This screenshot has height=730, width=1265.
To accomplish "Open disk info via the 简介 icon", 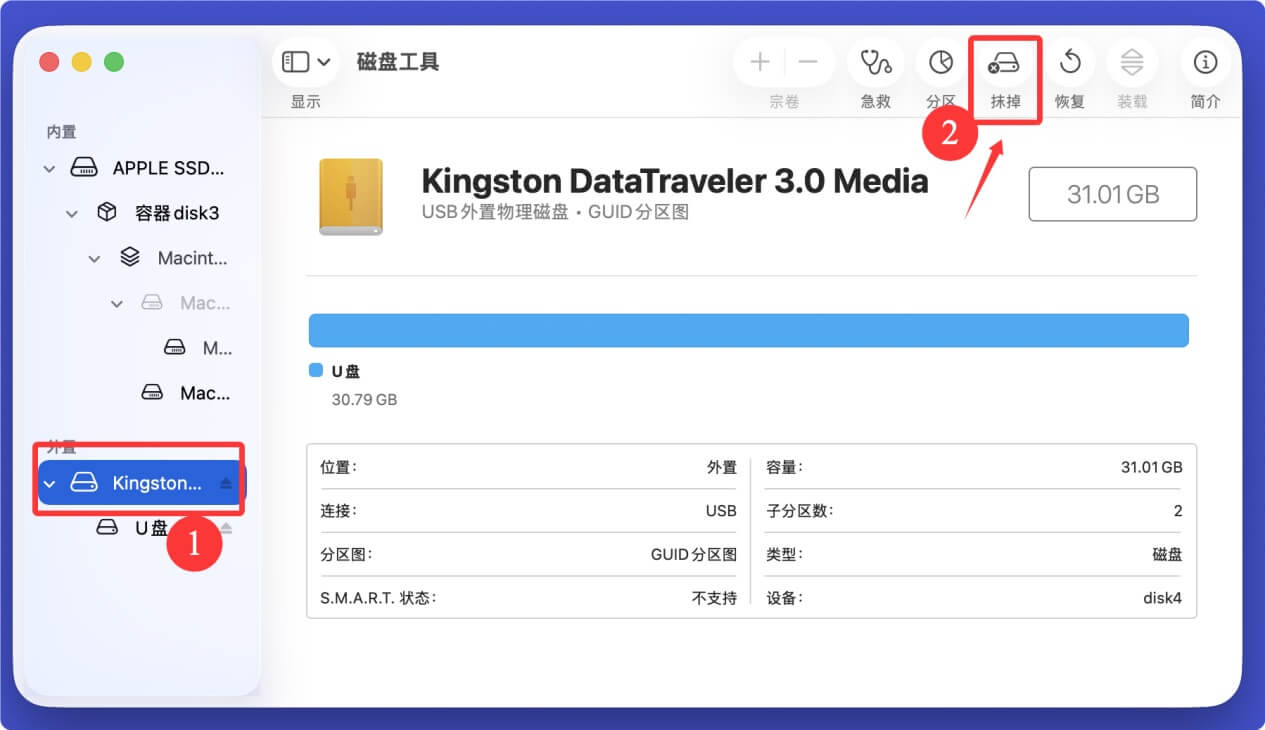I will coord(1204,62).
